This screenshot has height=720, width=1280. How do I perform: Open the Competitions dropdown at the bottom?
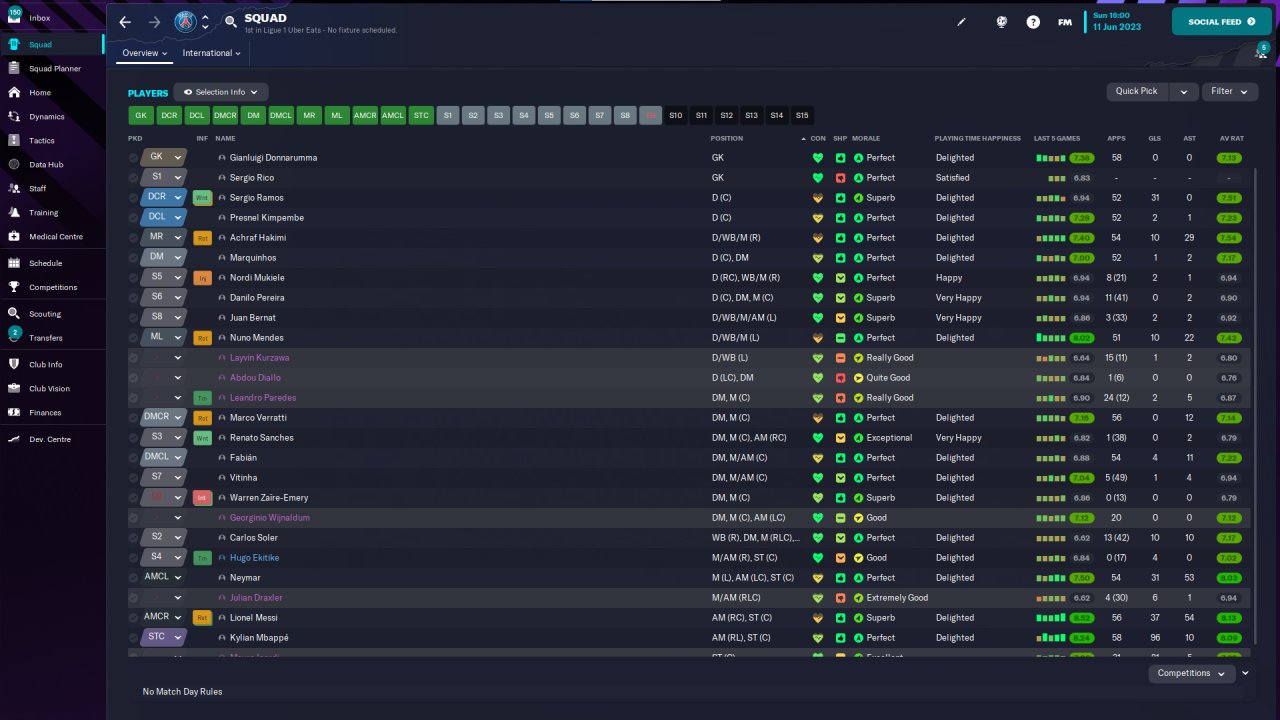pos(1191,673)
